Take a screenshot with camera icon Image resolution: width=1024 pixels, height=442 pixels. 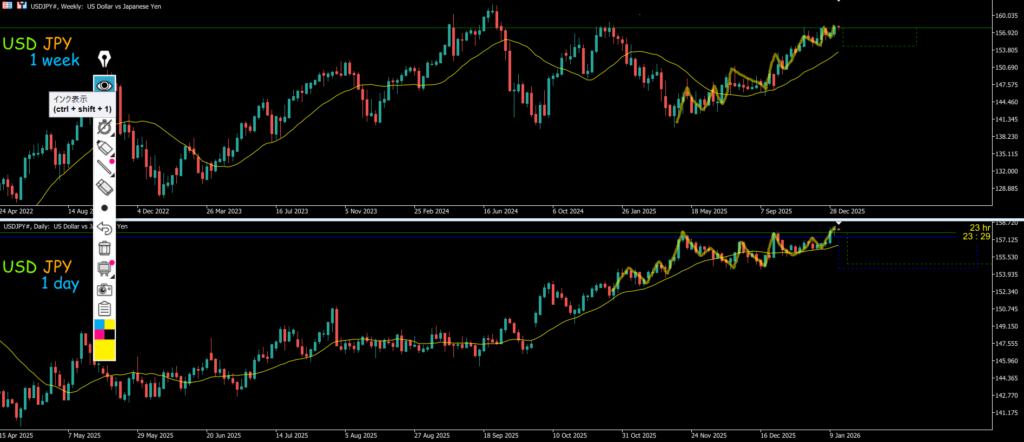[104, 288]
